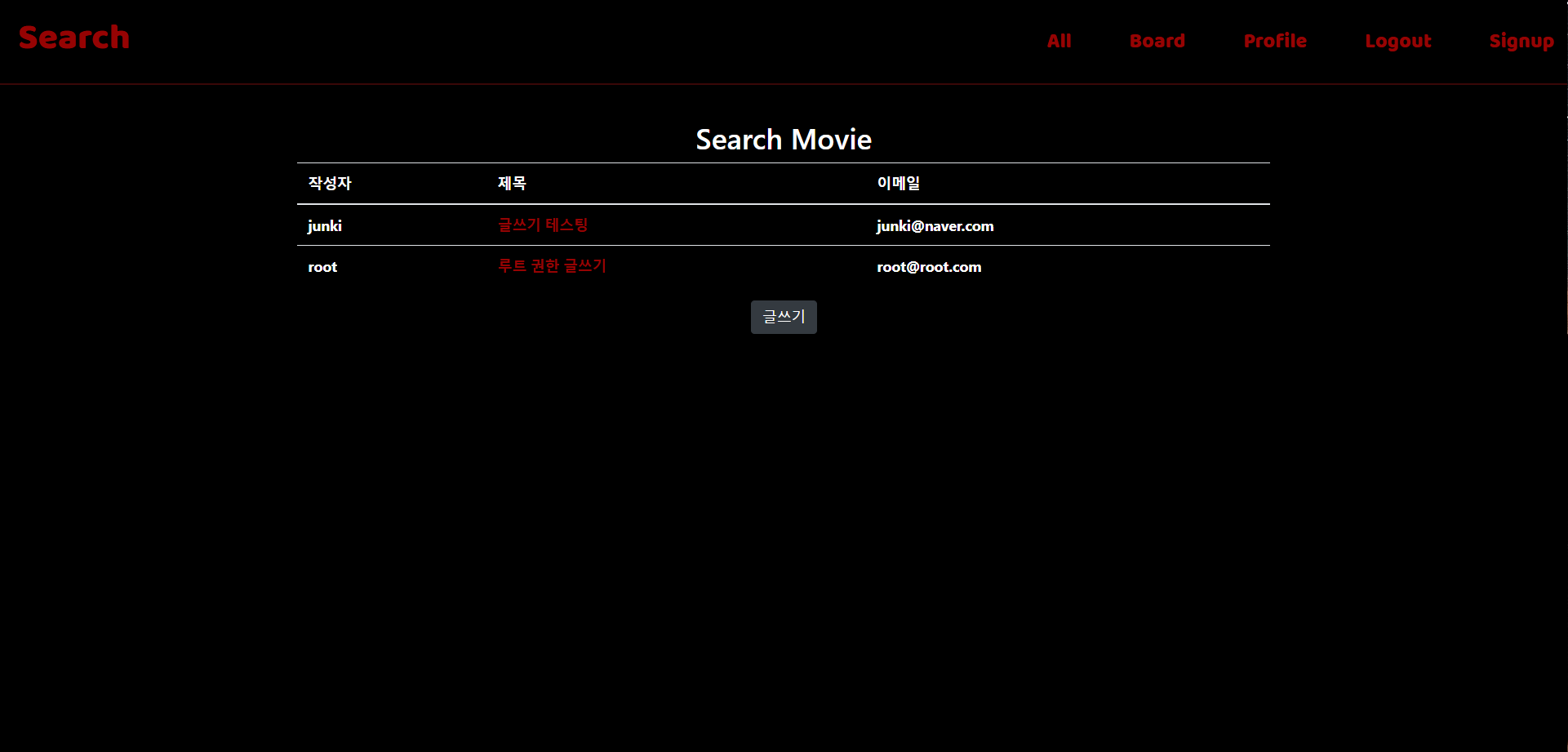Open the Signup page

pos(1521,40)
